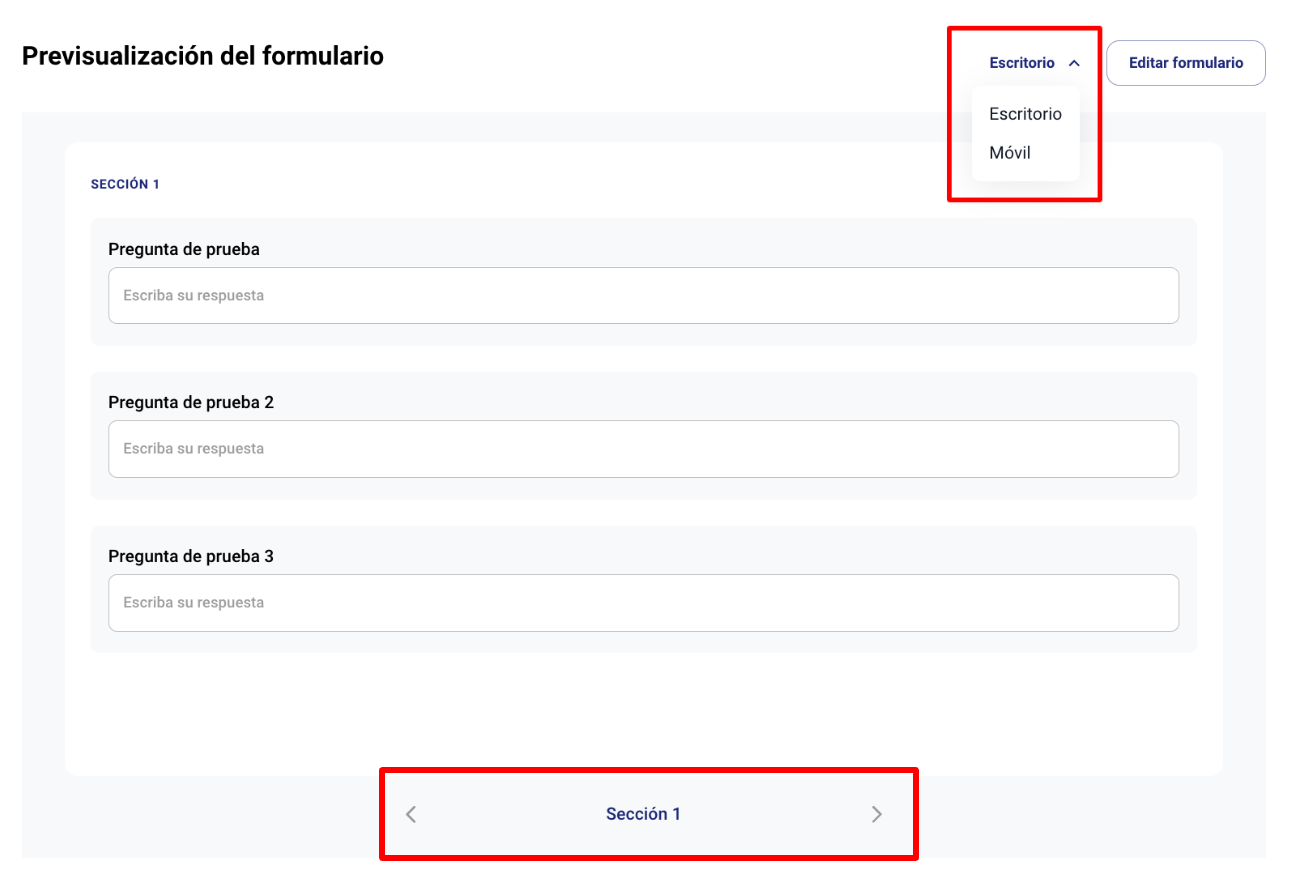
Task: Focus the answer field for Pregunta de prueba 3
Action: tap(643, 603)
